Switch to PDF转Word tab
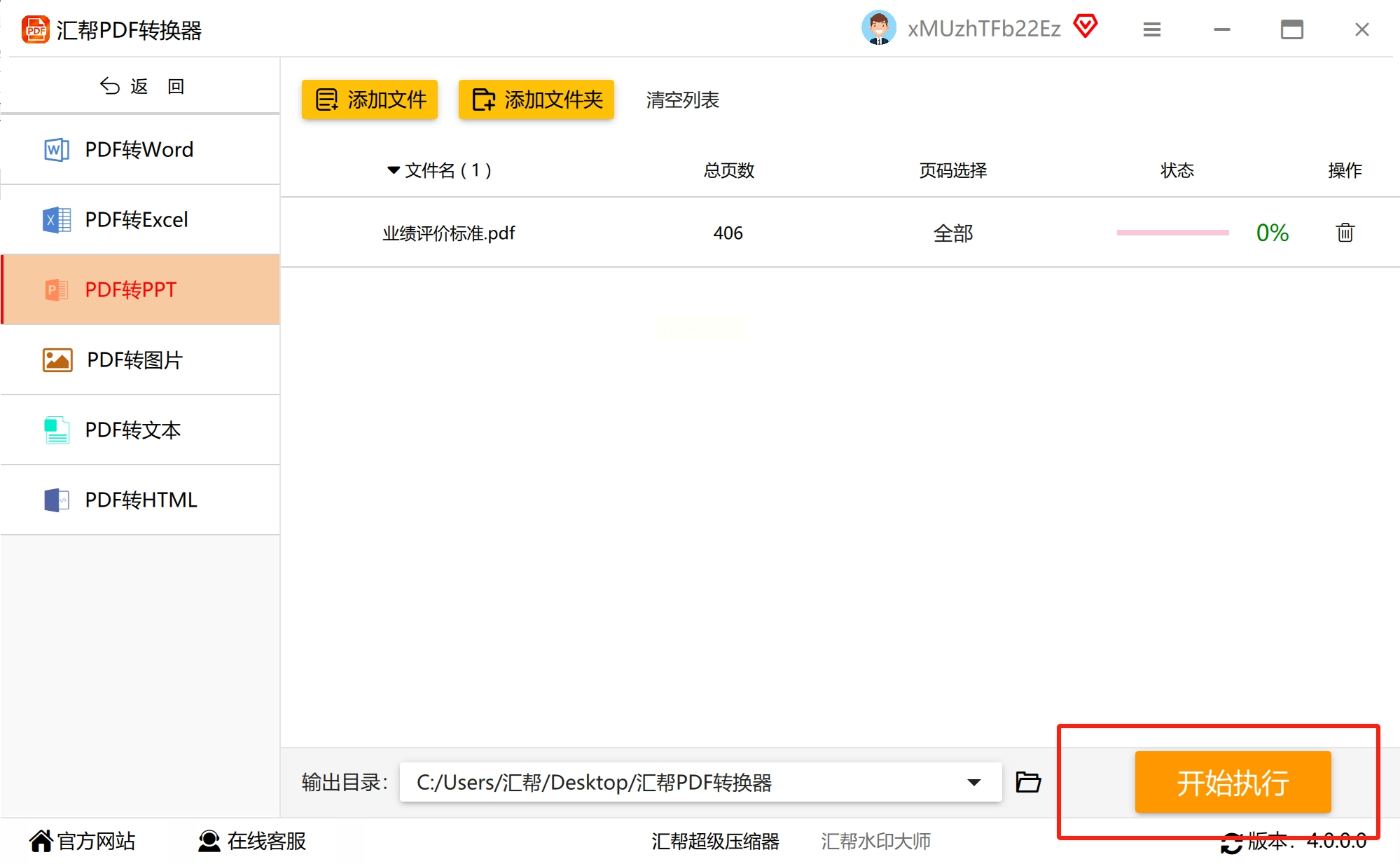 click(x=140, y=149)
